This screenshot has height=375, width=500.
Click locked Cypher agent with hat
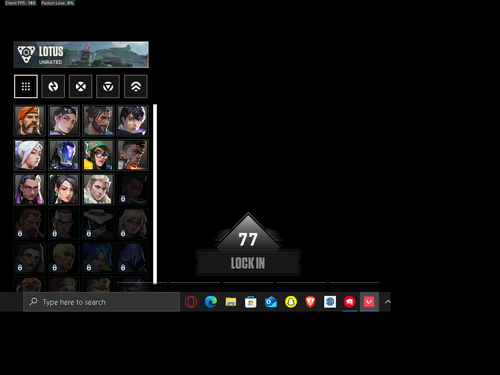coord(98,224)
